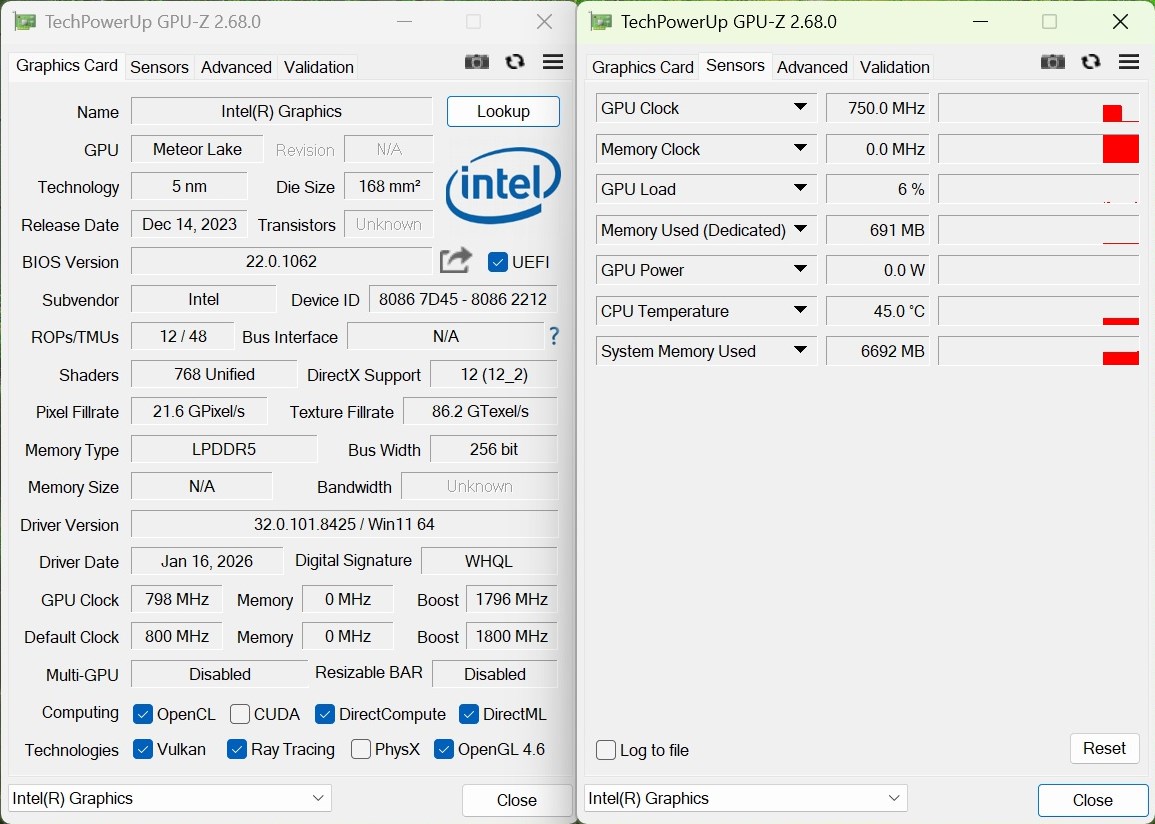Click the Driver Version field

click(x=344, y=524)
